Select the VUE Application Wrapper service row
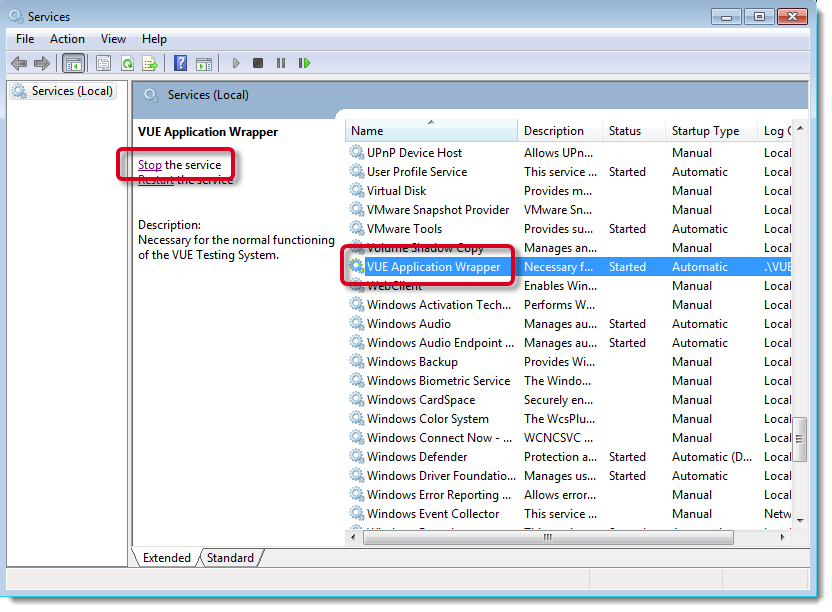Image resolution: width=832 pixels, height=612 pixels. pyautogui.click(x=569, y=266)
